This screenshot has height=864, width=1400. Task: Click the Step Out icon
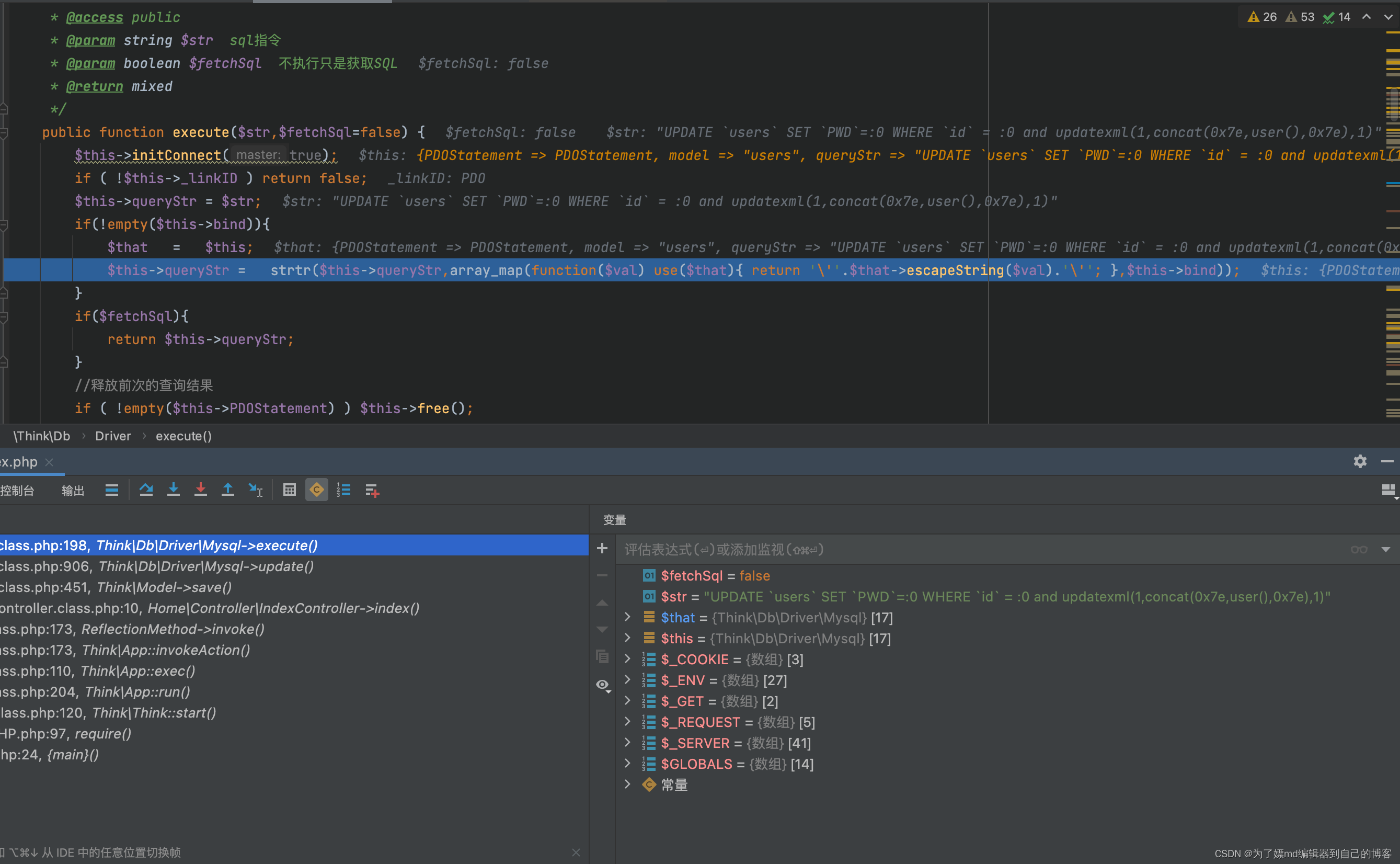coord(228,490)
